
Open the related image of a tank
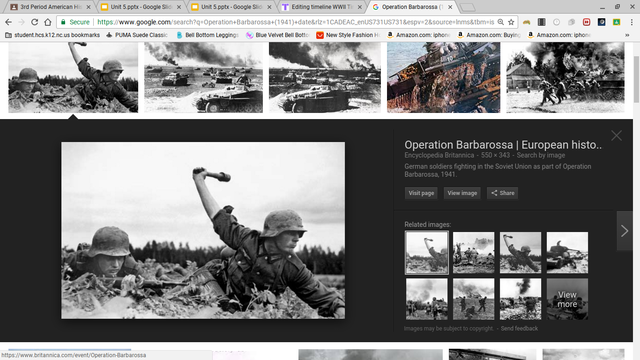coord(567,253)
